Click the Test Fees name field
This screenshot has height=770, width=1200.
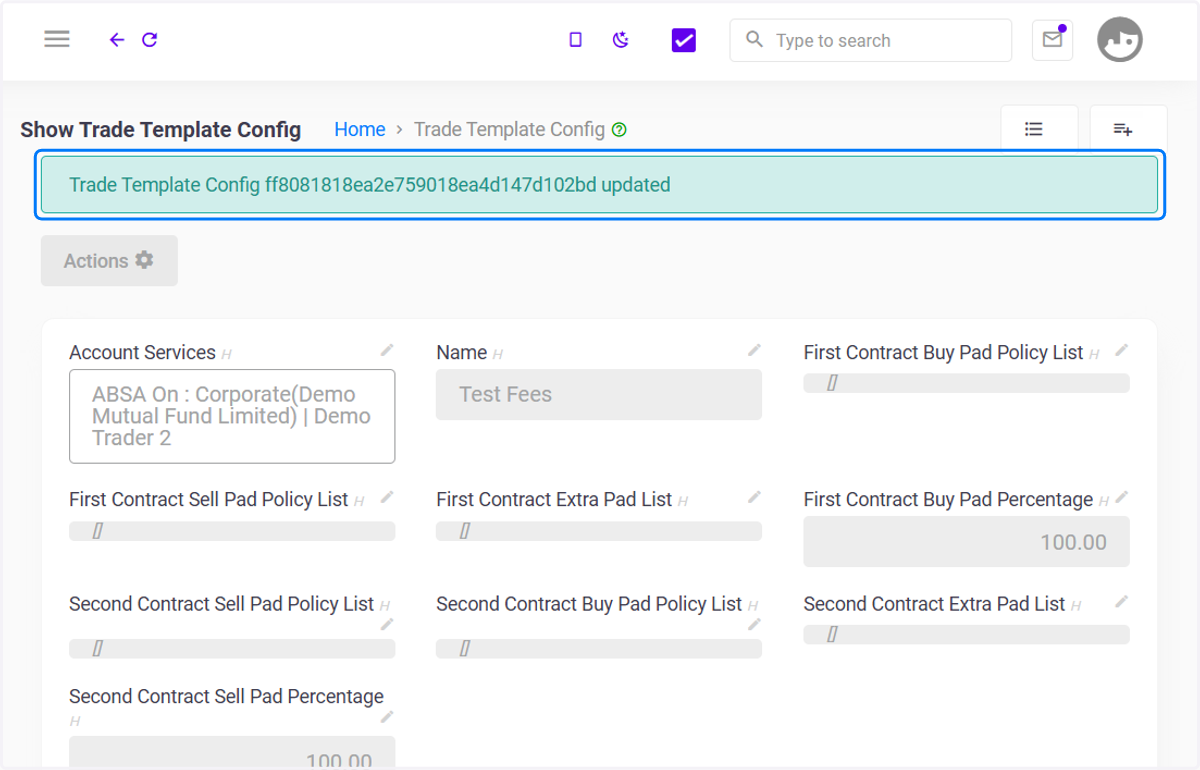point(599,394)
